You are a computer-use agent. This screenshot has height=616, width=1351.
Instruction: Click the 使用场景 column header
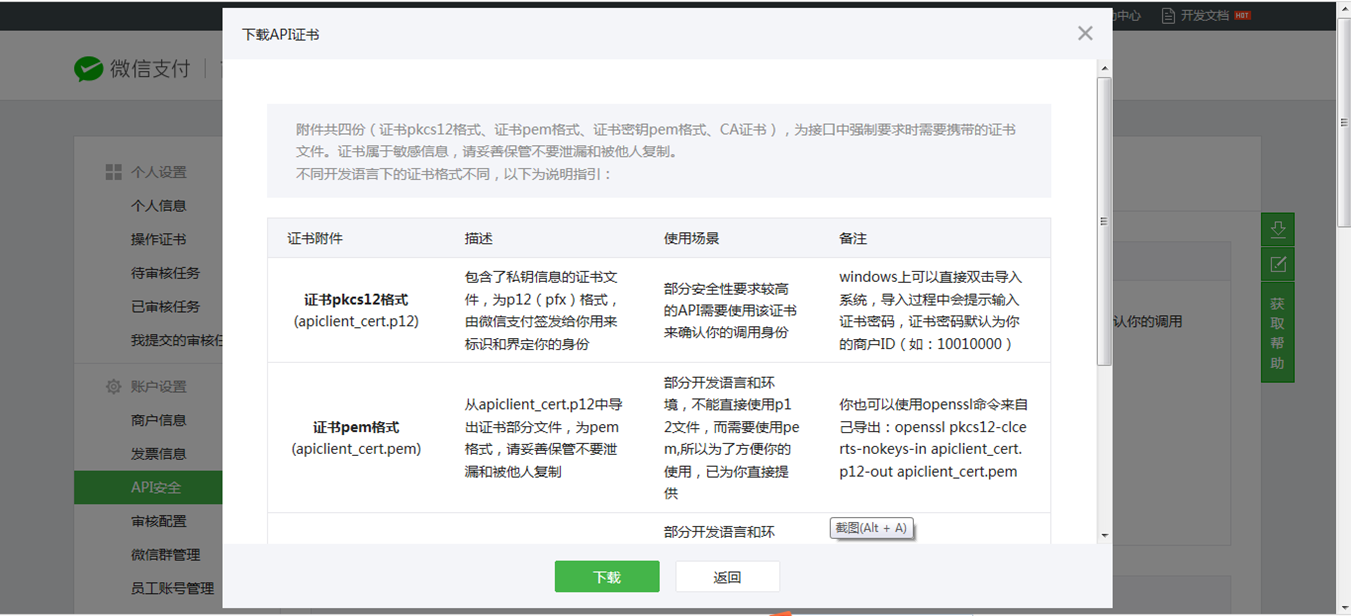(692, 239)
